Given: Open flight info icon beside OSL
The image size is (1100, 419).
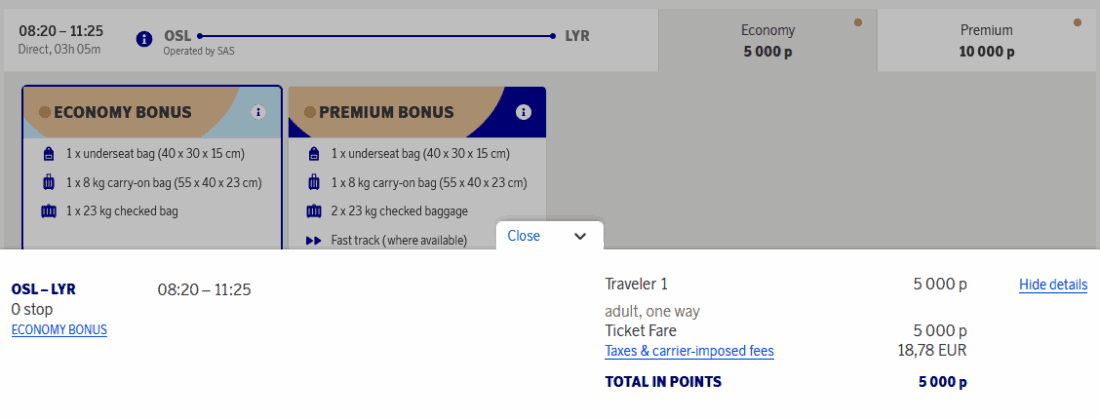Looking at the screenshot, I should pyautogui.click(x=144, y=38).
